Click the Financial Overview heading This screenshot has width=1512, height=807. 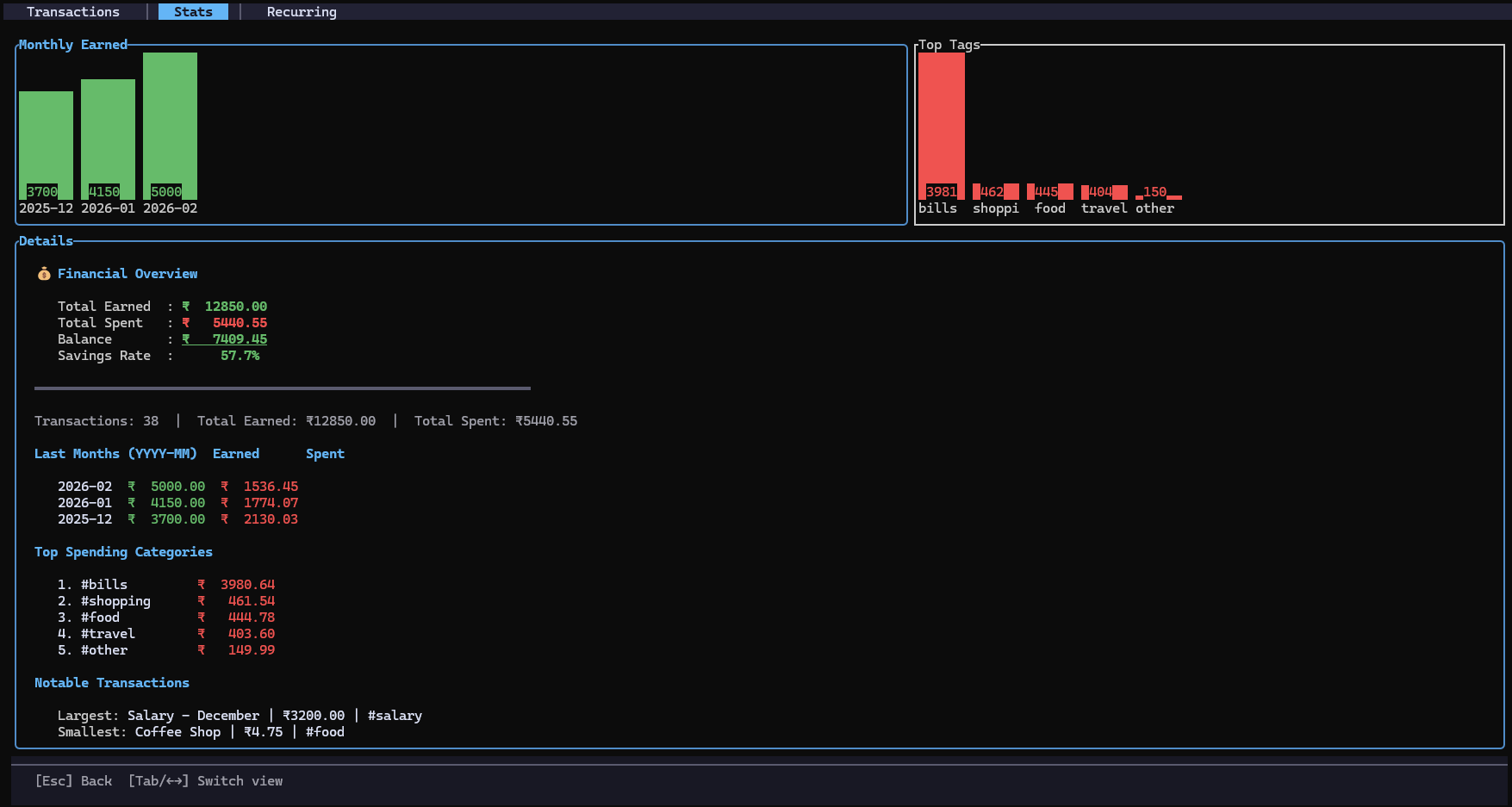pos(128,274)
